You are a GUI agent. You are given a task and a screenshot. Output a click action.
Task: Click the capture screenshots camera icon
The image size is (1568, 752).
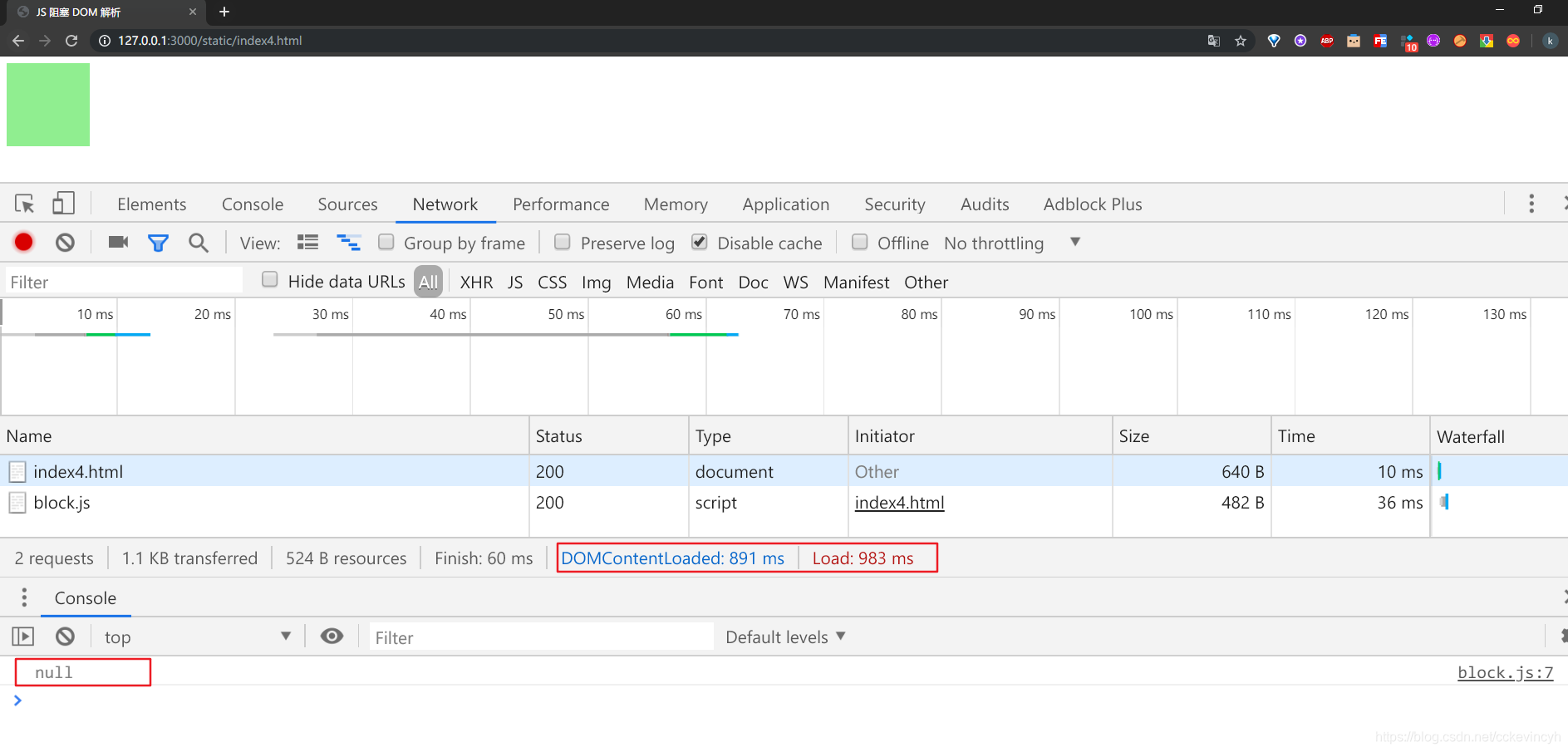pos(118,242)
